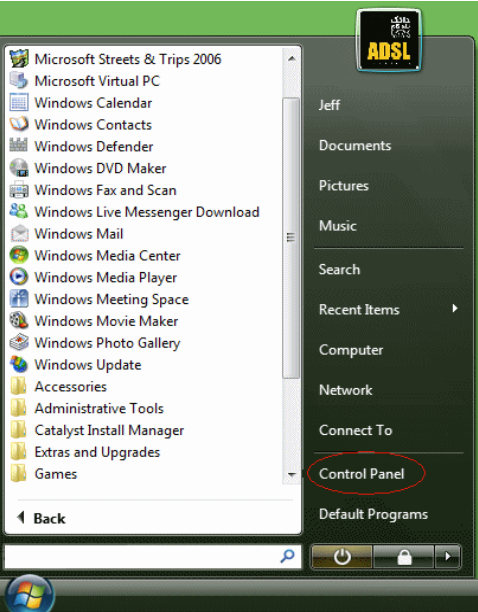Image resolution: width=478 pixels, height=612 pixels.
Task: Expand the Extras and Upgrades folder
Action: [x=85, y=452]
